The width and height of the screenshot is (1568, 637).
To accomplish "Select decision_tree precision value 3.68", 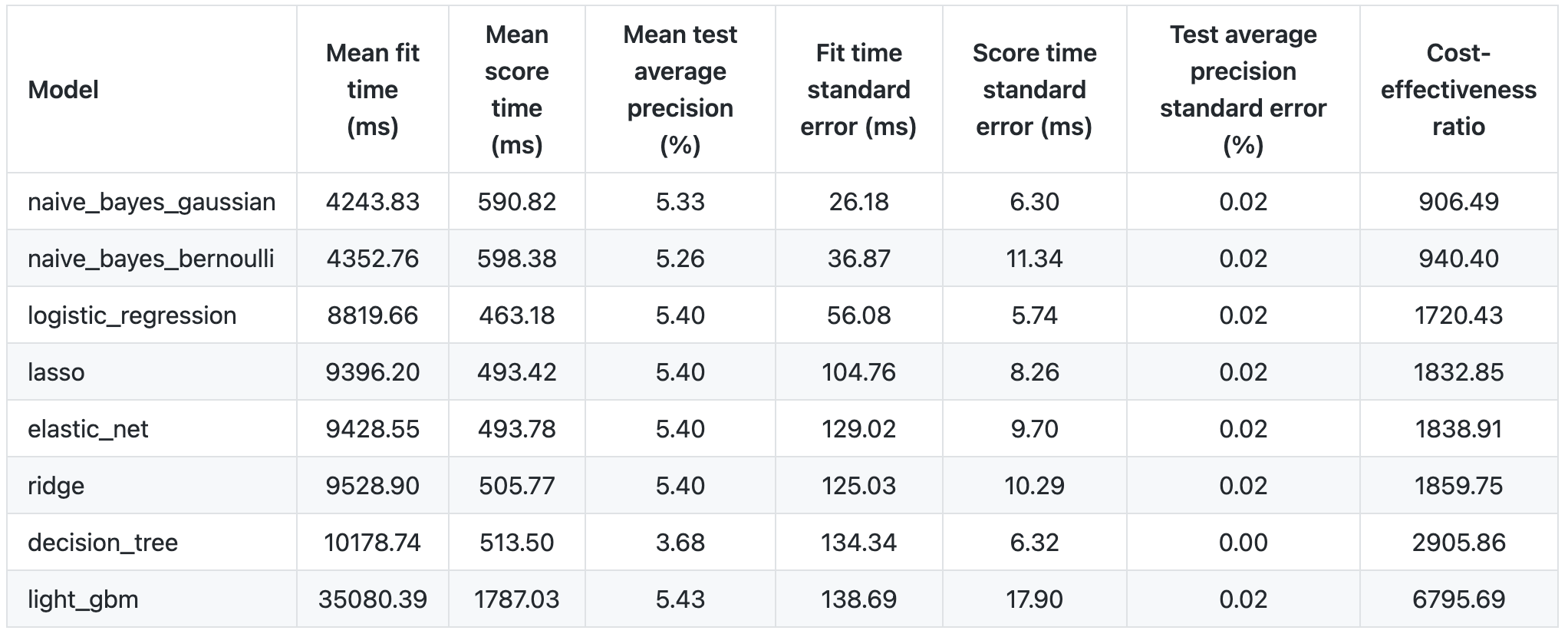I will 680,543.
